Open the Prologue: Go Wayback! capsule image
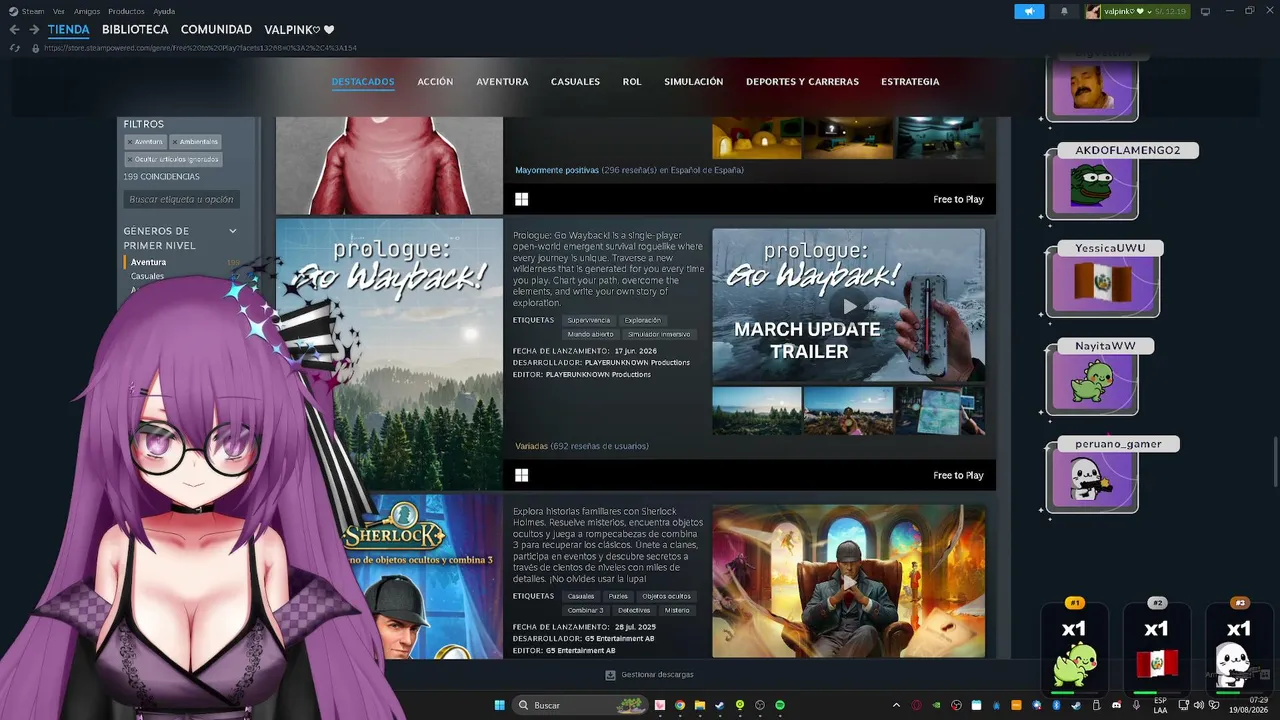Viewport: 1280px width, 720px height. click(x=389, y=353)
